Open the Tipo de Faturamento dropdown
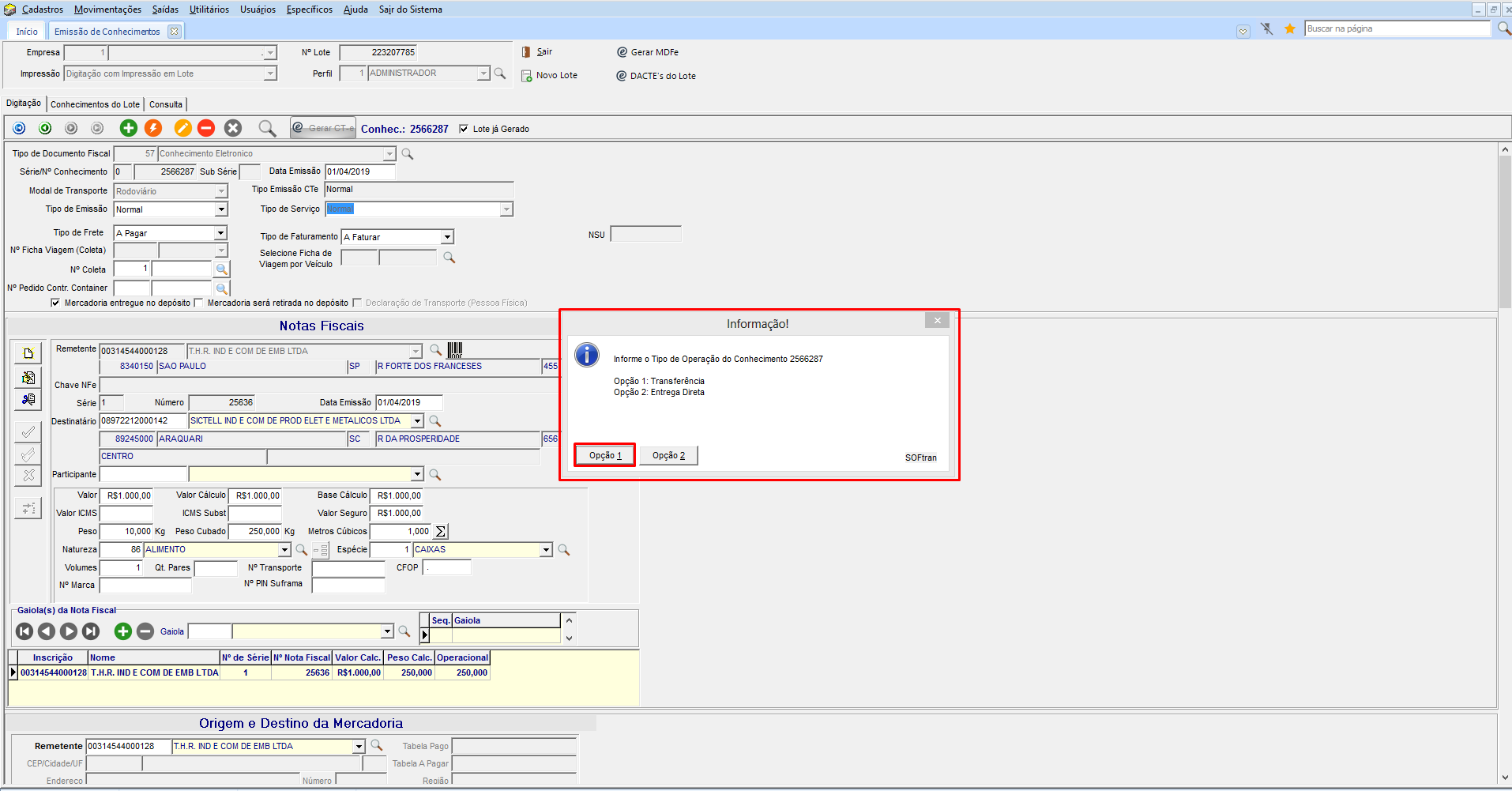Screen dimensions: 1512x791 (x=447, y=237)
